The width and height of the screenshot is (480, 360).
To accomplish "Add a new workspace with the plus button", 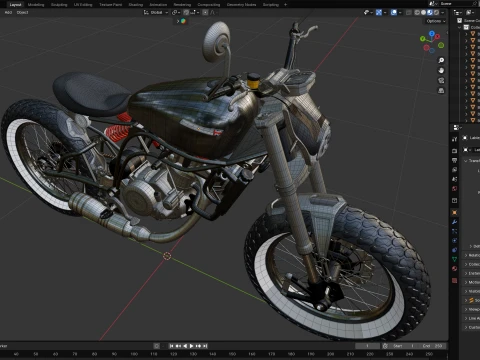I will point(285,5).
